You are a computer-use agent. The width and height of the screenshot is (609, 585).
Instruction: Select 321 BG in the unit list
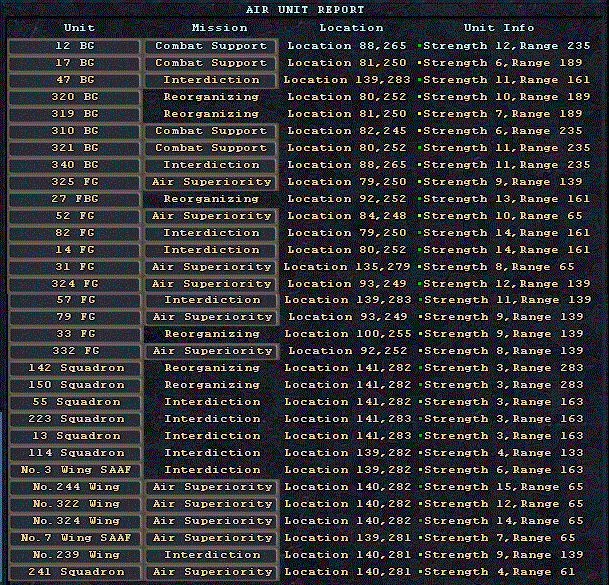pyautogui.click(x=74, y=148)
